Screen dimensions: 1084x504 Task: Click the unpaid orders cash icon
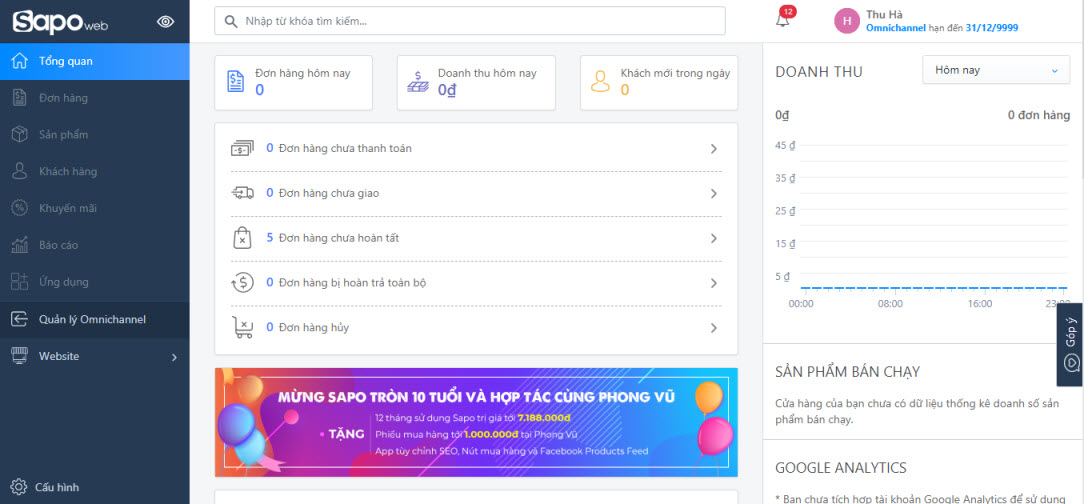tap(242, 149)
